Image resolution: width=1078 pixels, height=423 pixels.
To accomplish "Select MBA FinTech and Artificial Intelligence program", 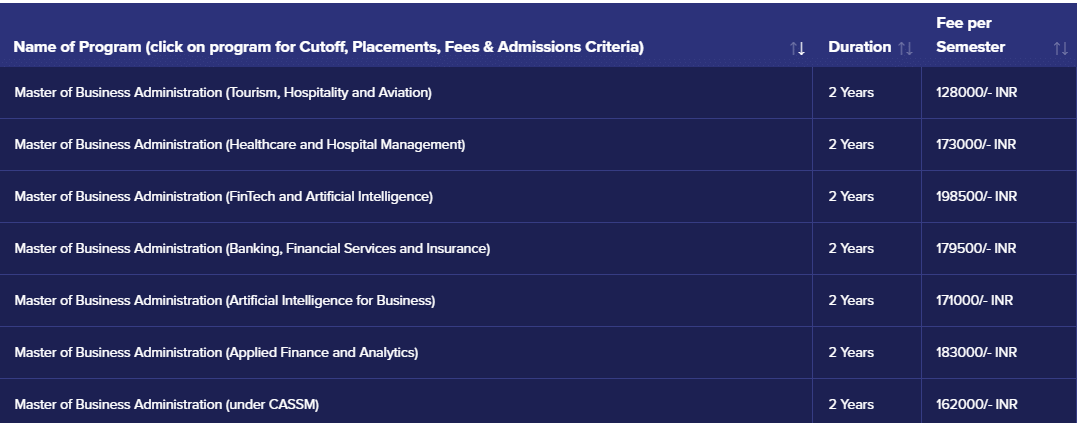I will 224,197.
